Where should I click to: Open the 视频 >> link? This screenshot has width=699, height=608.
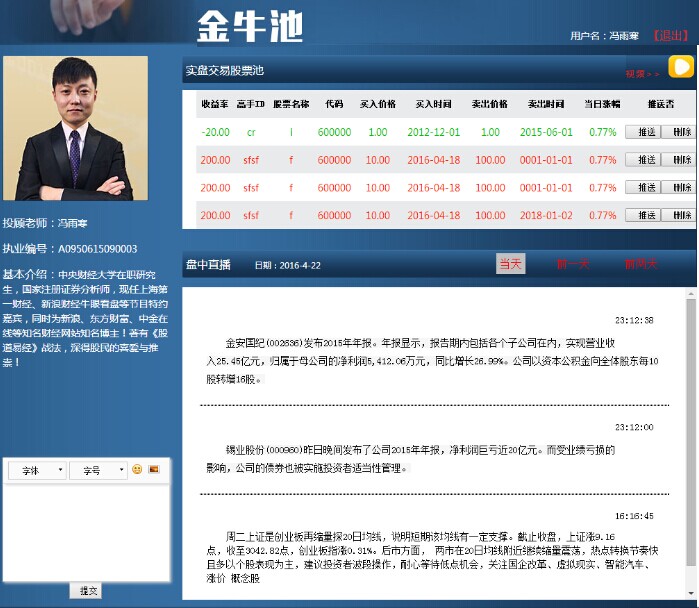(642, 74)
